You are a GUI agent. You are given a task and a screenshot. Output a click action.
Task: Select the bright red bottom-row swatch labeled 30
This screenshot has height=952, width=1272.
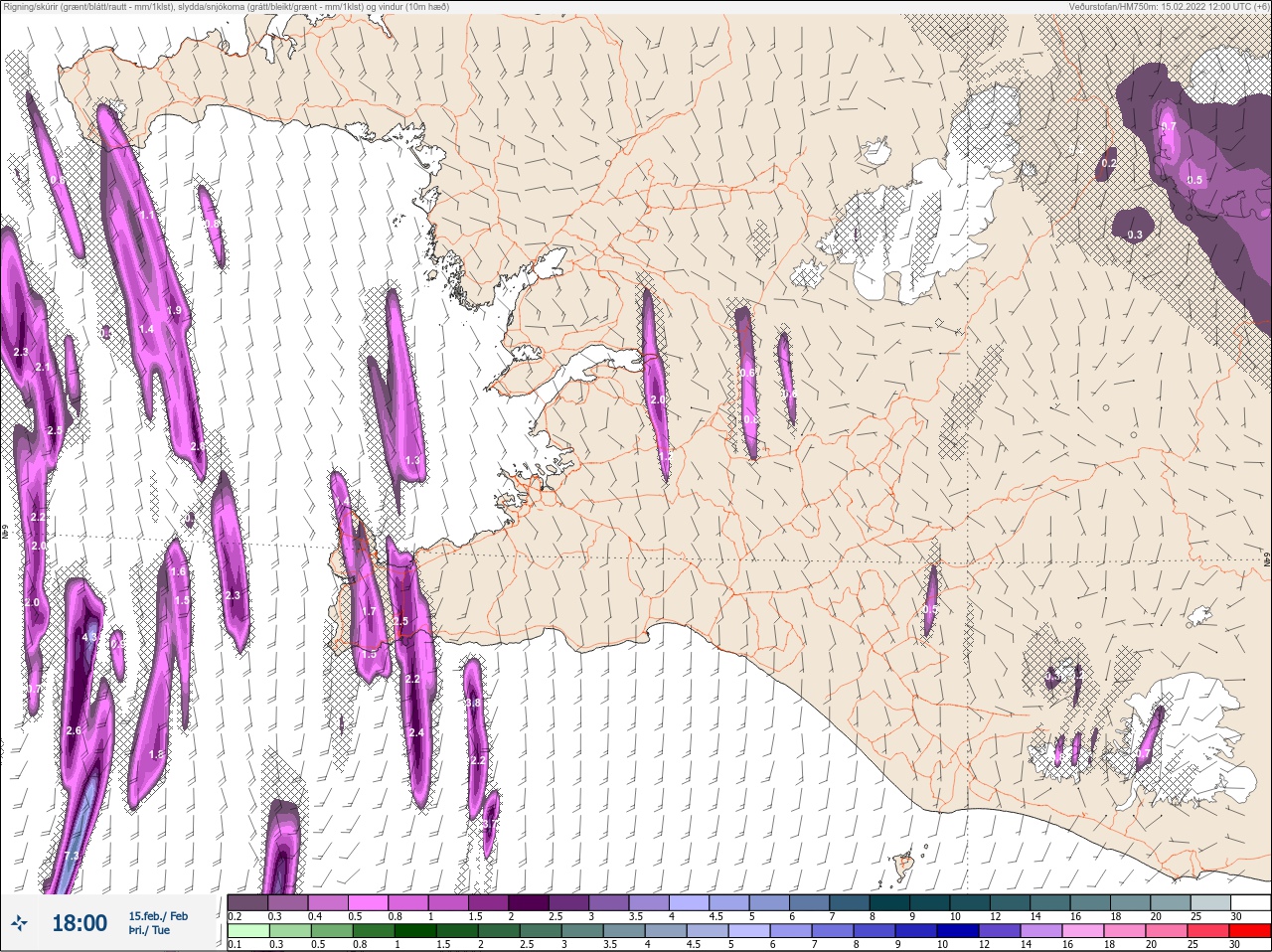1249,931
